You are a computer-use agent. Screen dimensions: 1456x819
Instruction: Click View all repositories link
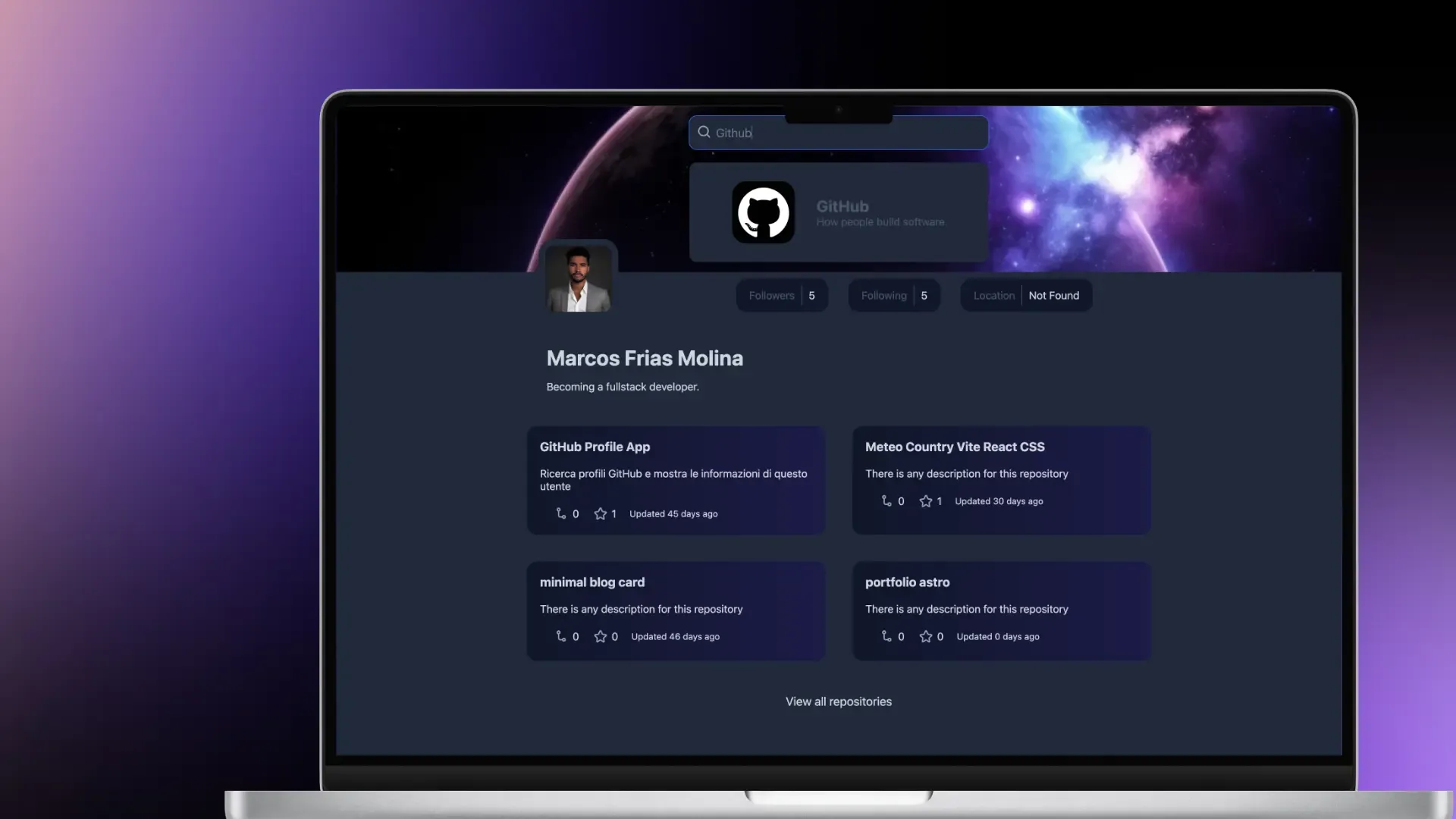pyautogui.click(x=838, y=700)
